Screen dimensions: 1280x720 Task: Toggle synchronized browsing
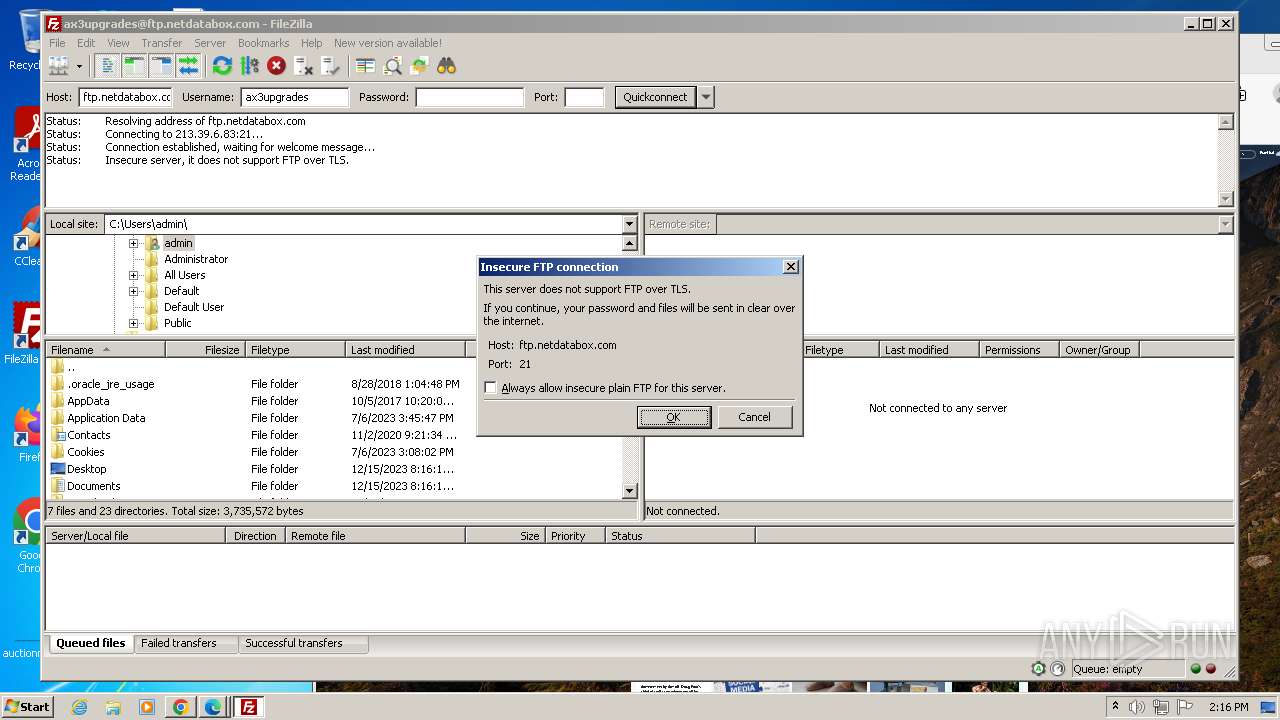tap(420, 66)
